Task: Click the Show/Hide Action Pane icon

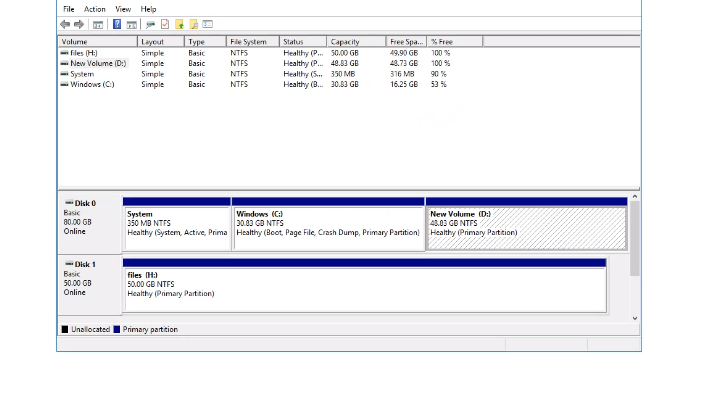Action: click(131, 24)
